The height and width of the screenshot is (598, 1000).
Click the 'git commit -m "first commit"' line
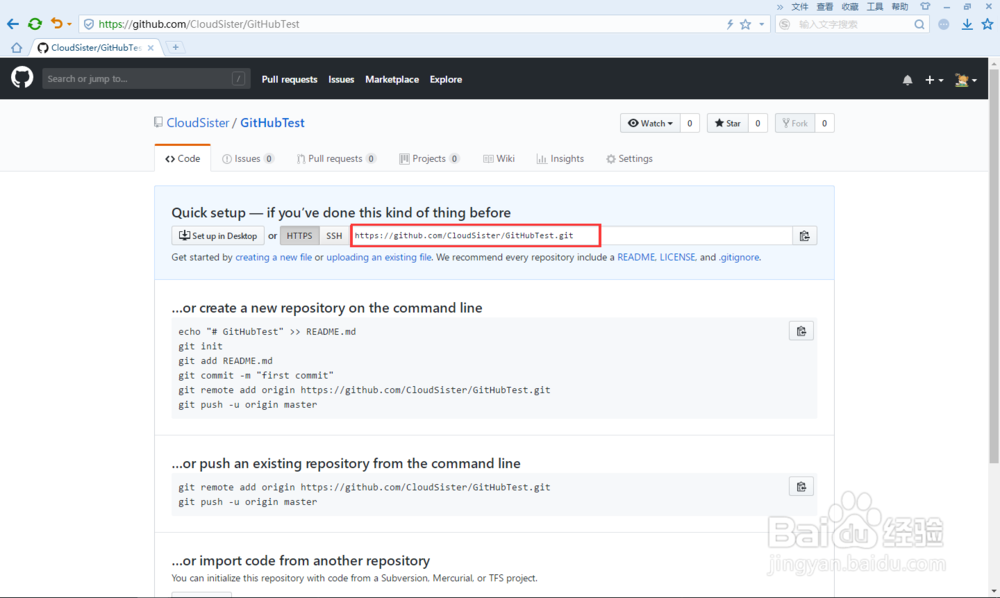(x=256, y=376)
